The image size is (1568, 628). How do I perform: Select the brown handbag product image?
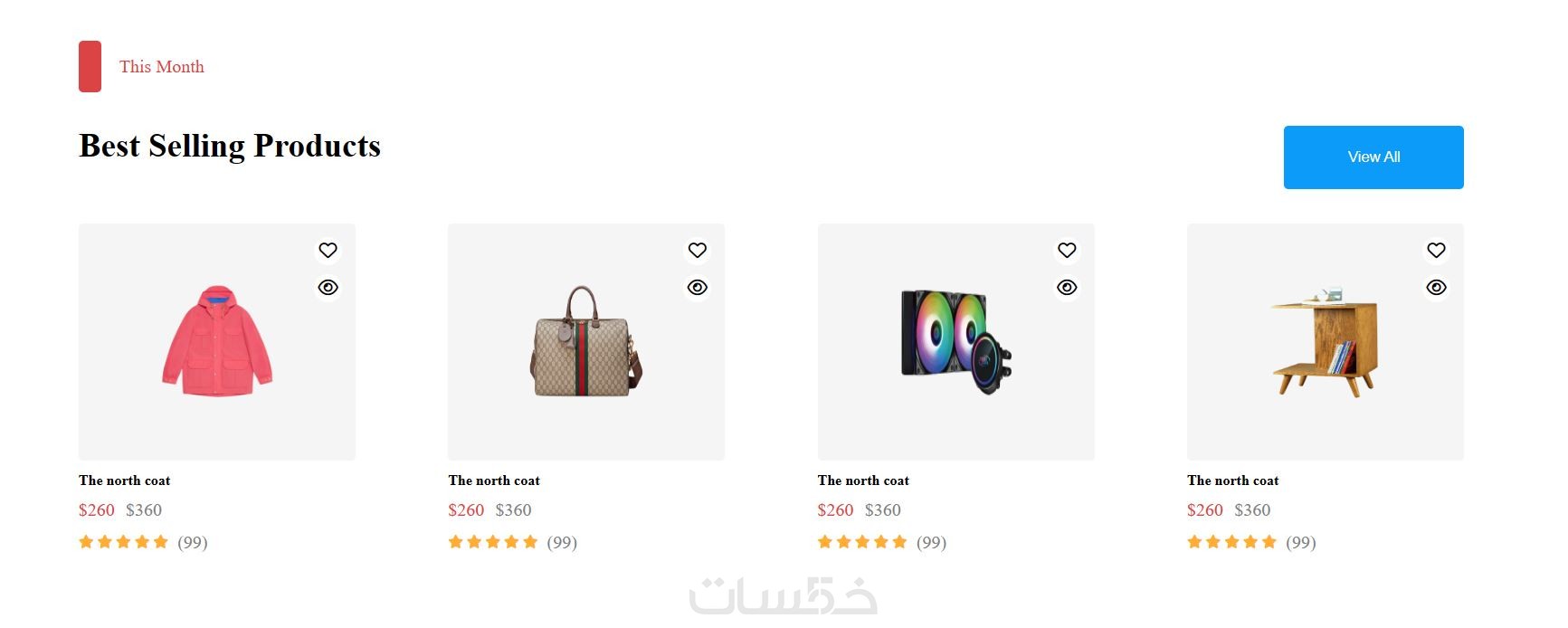(x=586, y=341)
